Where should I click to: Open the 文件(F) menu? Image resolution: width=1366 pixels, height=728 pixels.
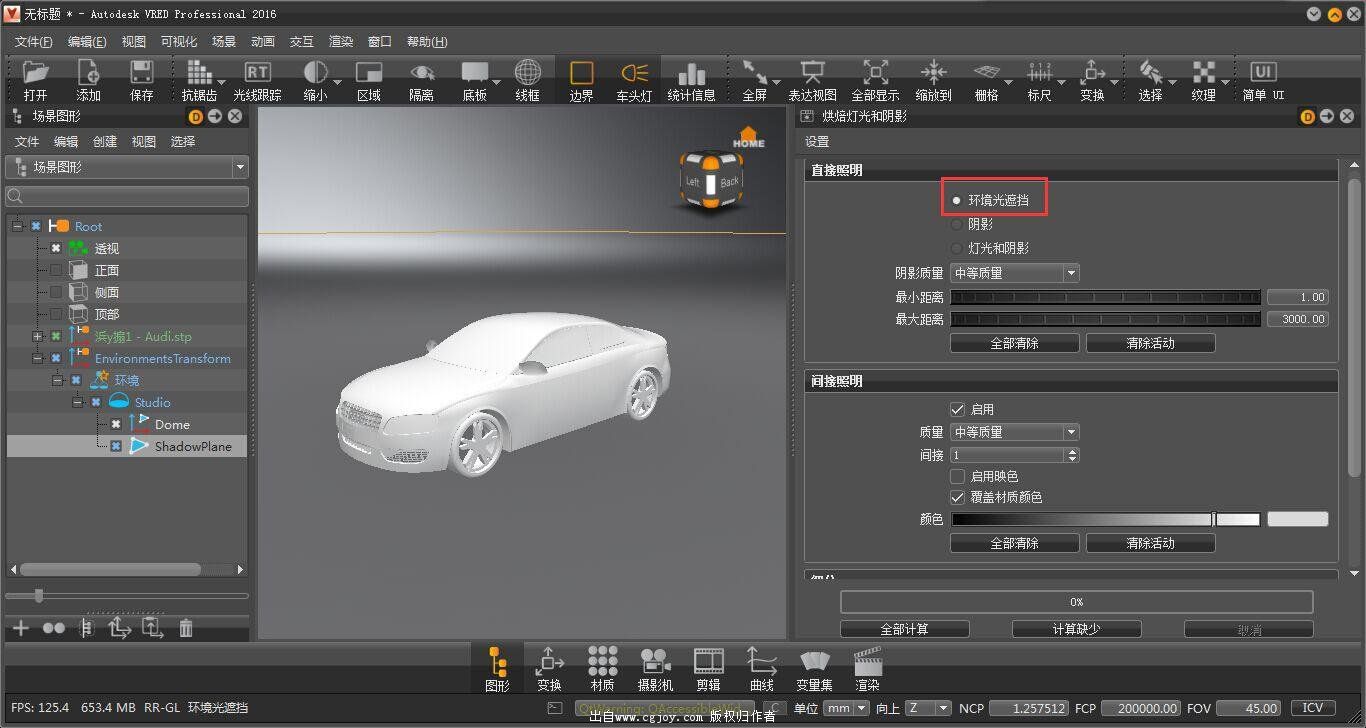33,42
